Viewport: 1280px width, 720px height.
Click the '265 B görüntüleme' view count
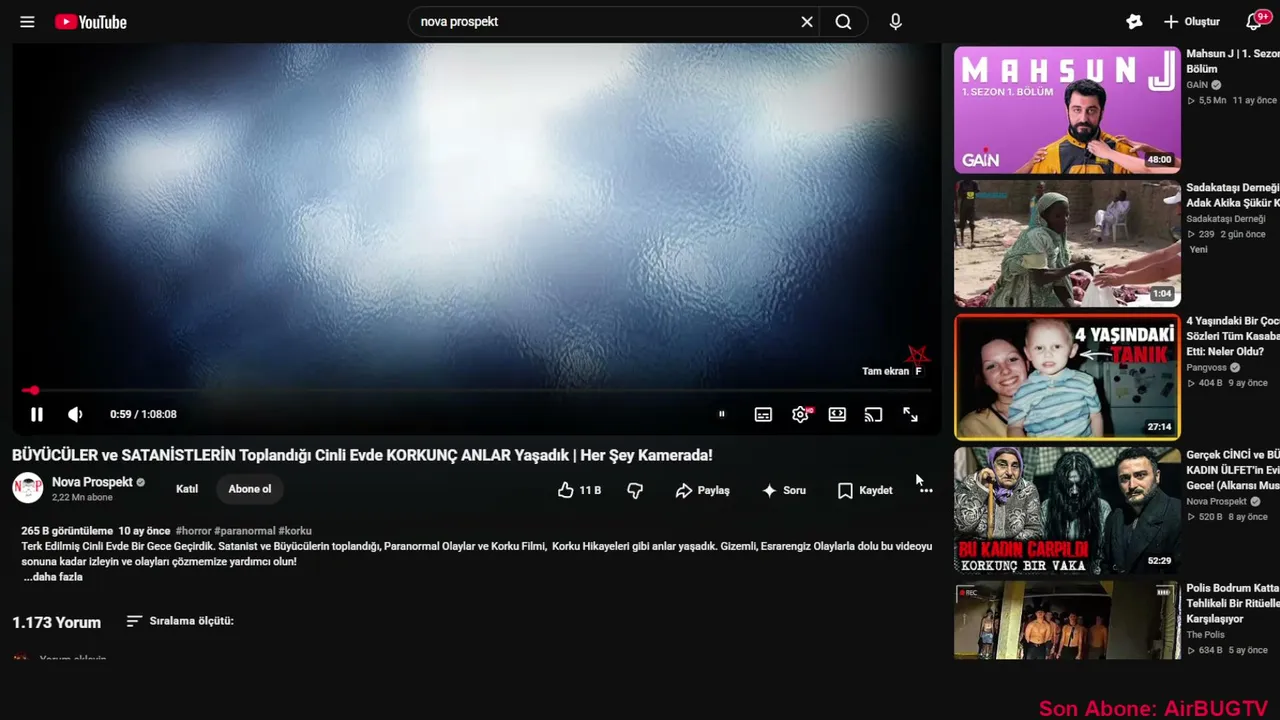(x=67, y=531)
